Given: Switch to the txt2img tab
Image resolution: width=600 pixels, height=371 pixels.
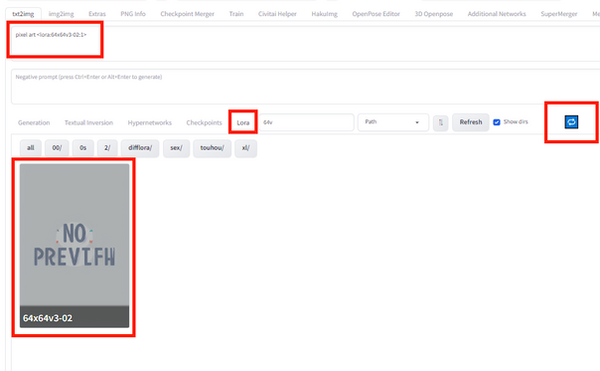Looking at the screenshot, I should (x=23, y=14).
